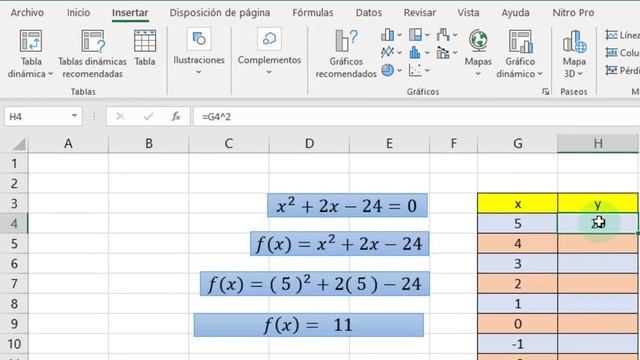Click the Tabla dinámica icon
Screen dimensions: 640x360
point(31,41)
